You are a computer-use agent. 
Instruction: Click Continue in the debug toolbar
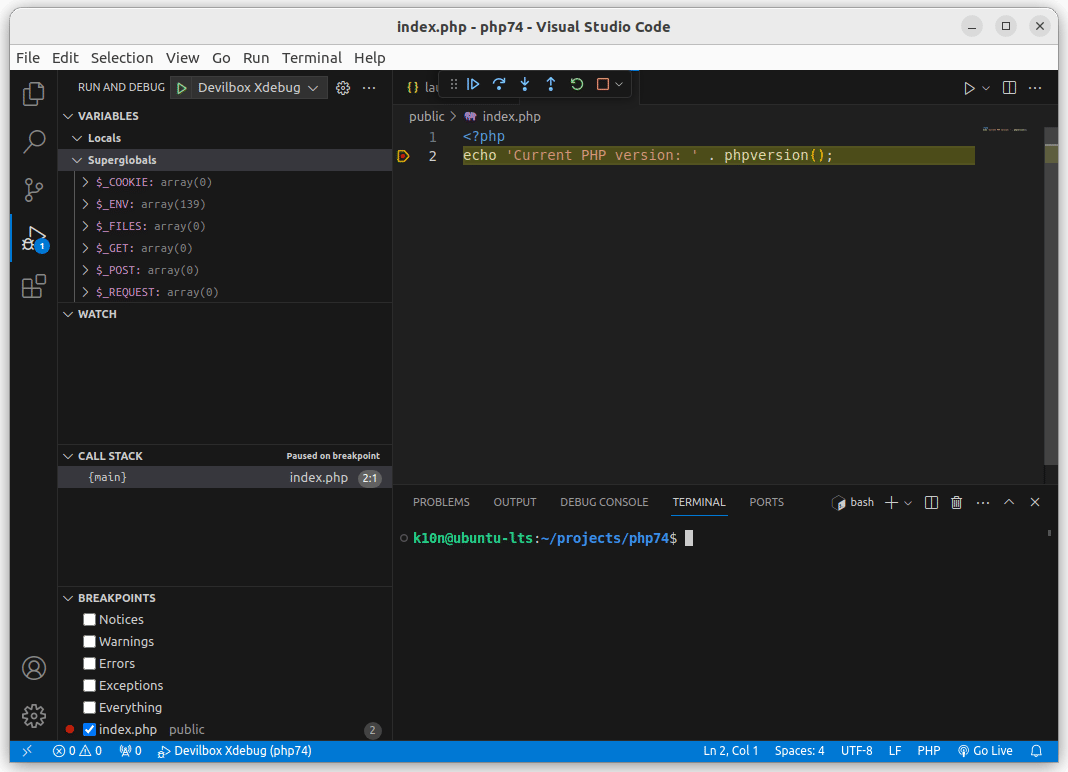click(x=474, y=85)
